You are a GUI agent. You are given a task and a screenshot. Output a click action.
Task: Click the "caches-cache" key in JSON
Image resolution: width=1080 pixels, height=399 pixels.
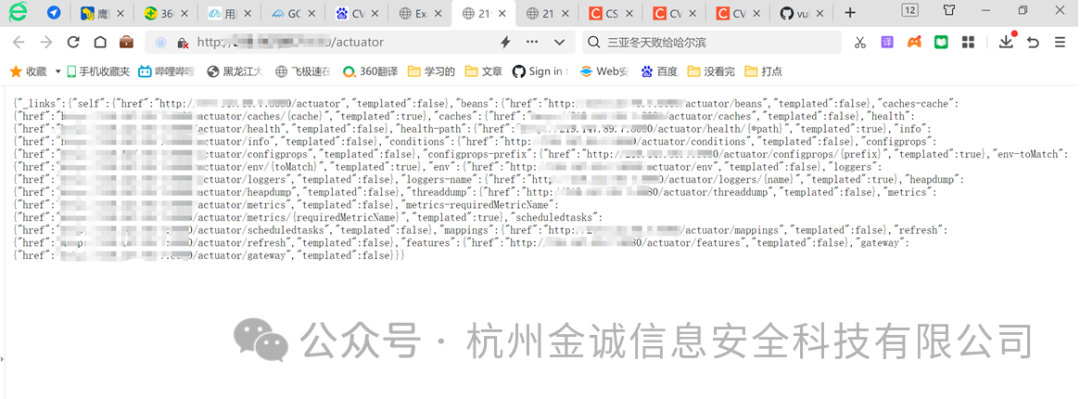click(x=916, y=103)
